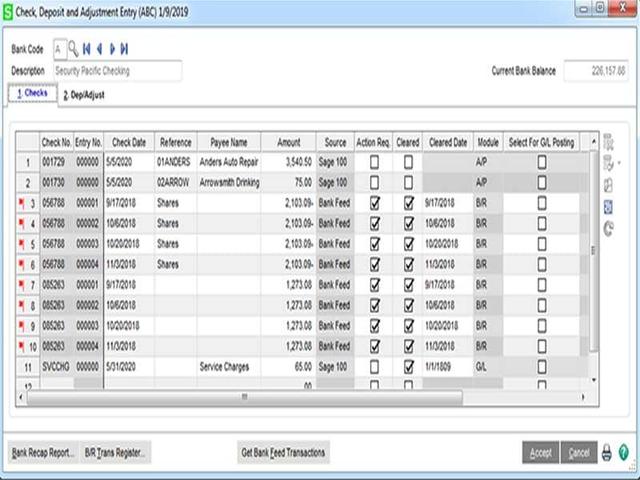640x480 pixels.
Task: Go to the previous bank code record
Action: coord(100,48)
